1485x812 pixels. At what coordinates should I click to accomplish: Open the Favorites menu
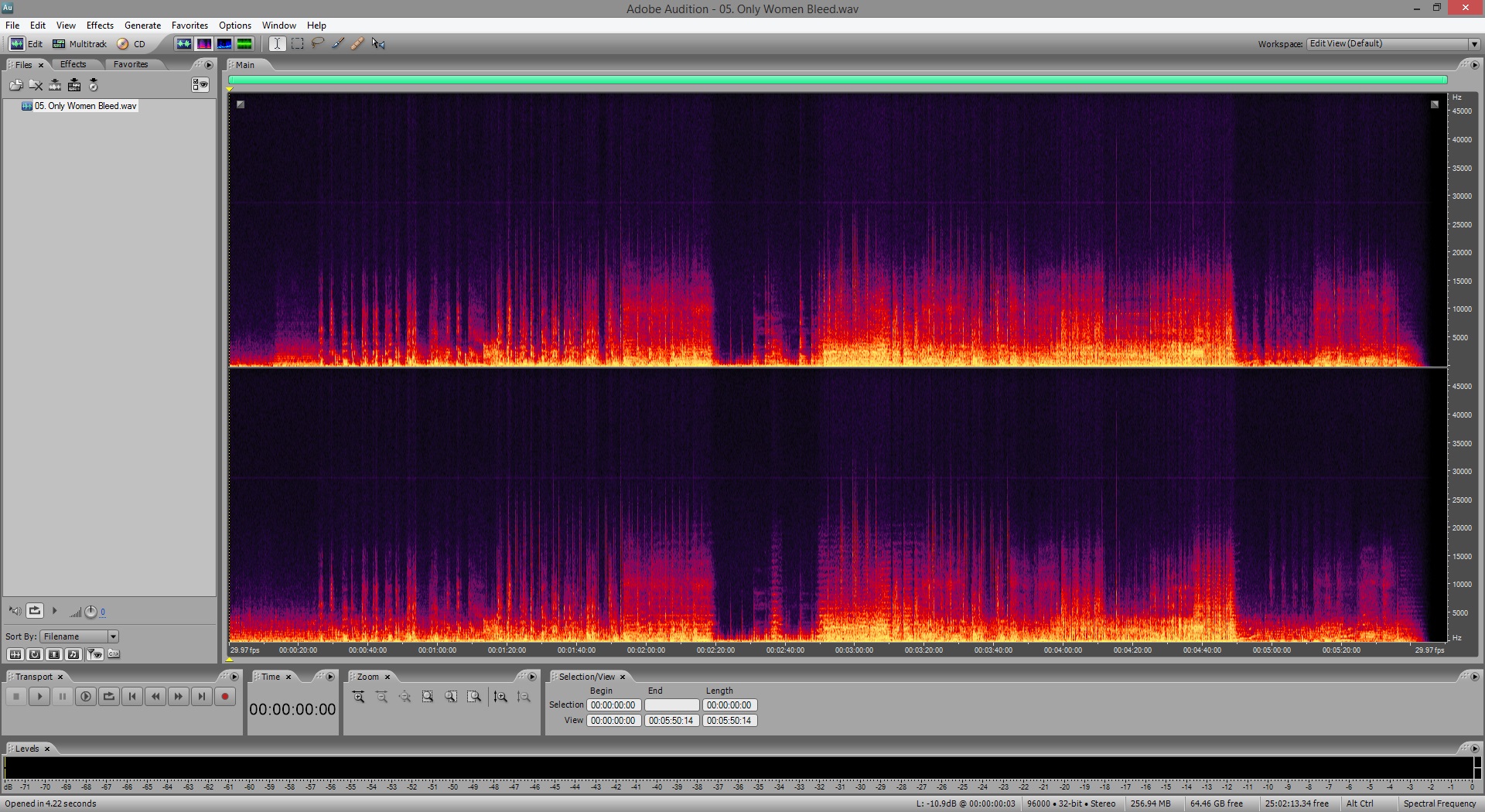[189, 26]
